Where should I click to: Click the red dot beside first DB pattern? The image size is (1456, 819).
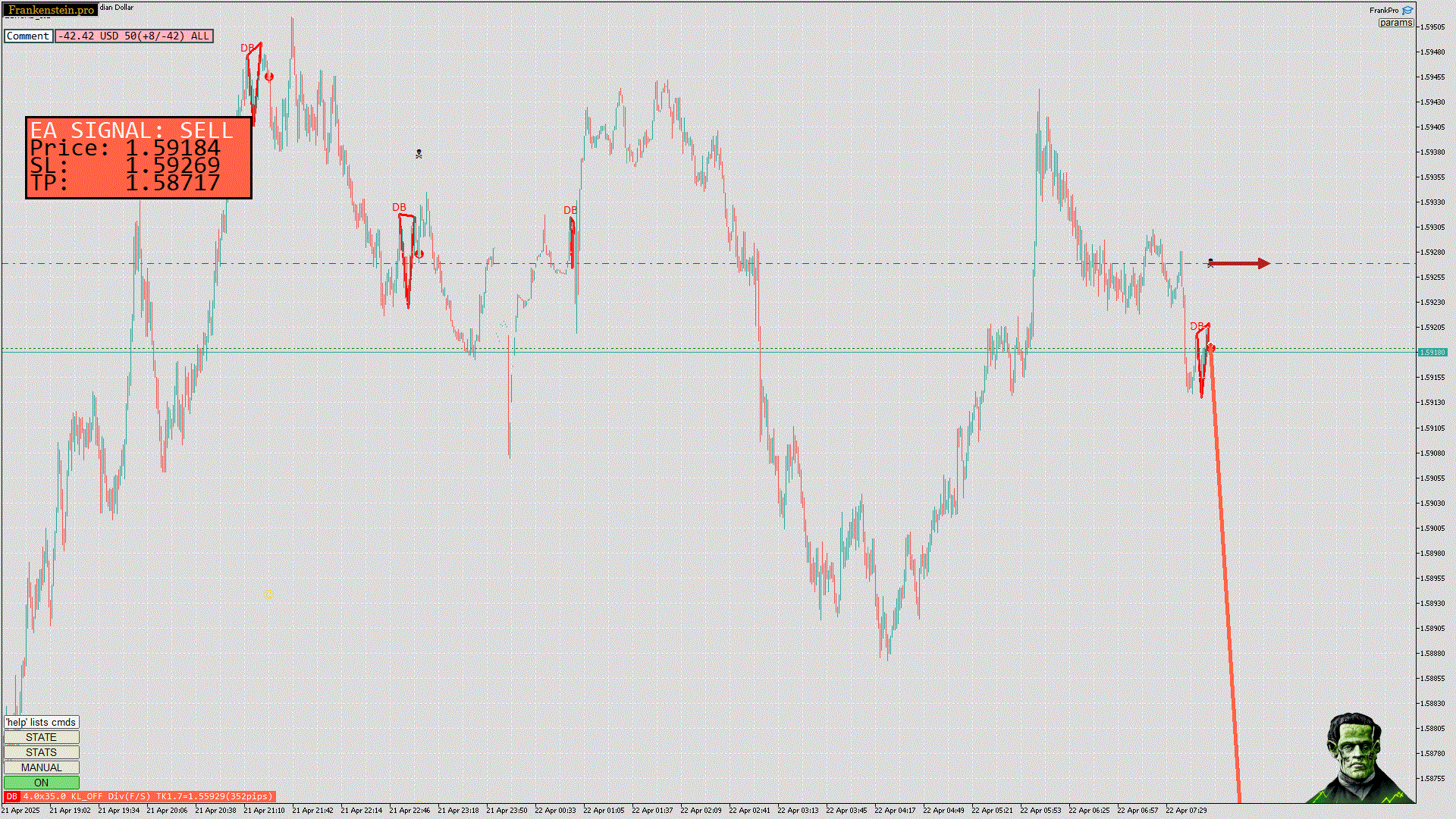[269, 77]
